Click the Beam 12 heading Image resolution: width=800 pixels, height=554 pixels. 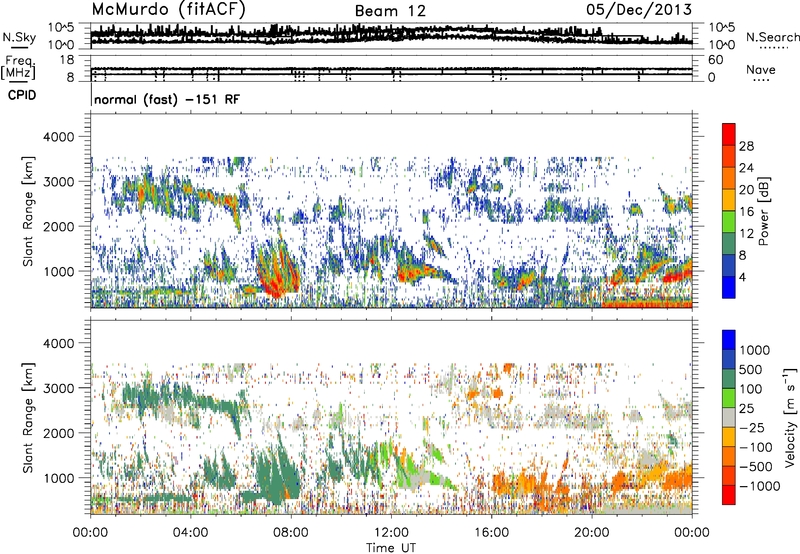pyautogui.click(x=390, y=11)
